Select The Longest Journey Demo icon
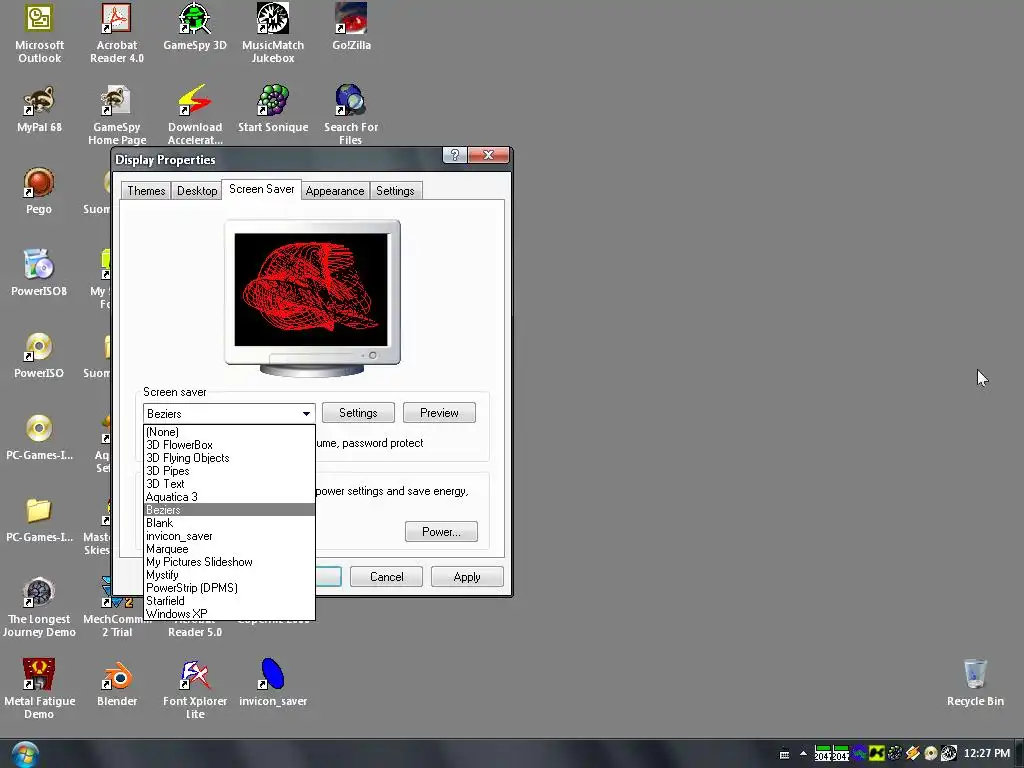Image resolution: width=1024 pixels, height=768 pixels. 39,608
